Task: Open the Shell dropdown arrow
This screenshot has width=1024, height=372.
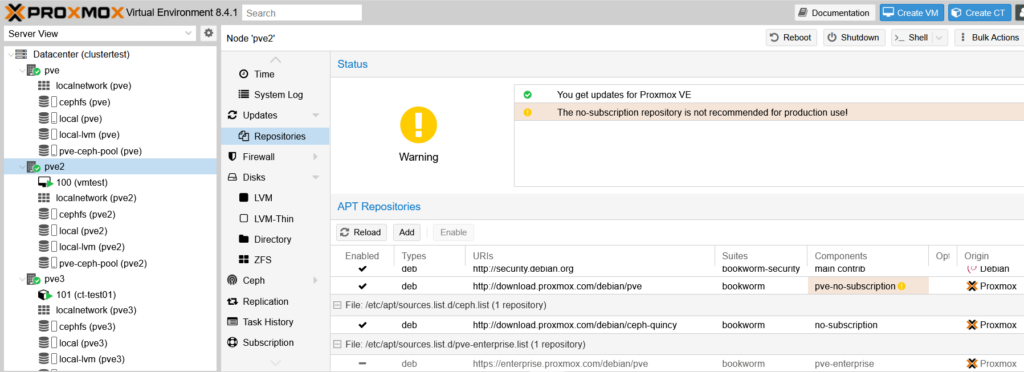Action: tap(940, 38)
